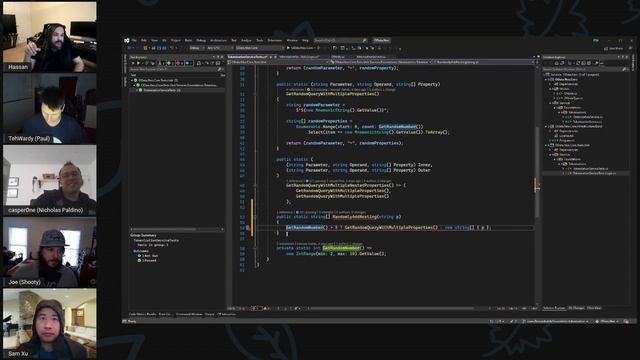Open the Any CPU platform dropdown
Viewport: 640px width, 360px height.
tap(220, 48)
